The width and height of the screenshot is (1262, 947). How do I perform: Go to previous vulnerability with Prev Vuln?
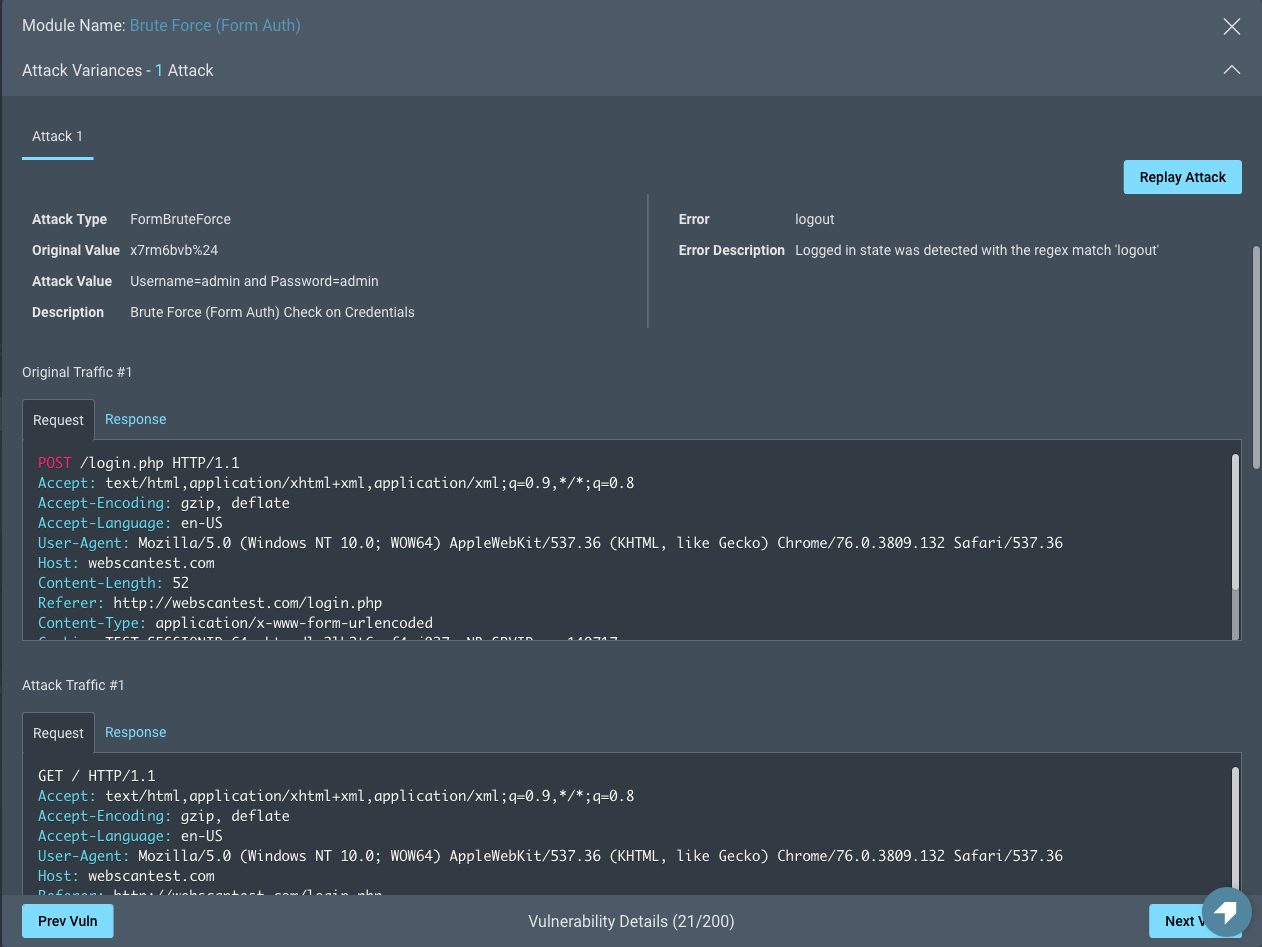pos(68,921)
